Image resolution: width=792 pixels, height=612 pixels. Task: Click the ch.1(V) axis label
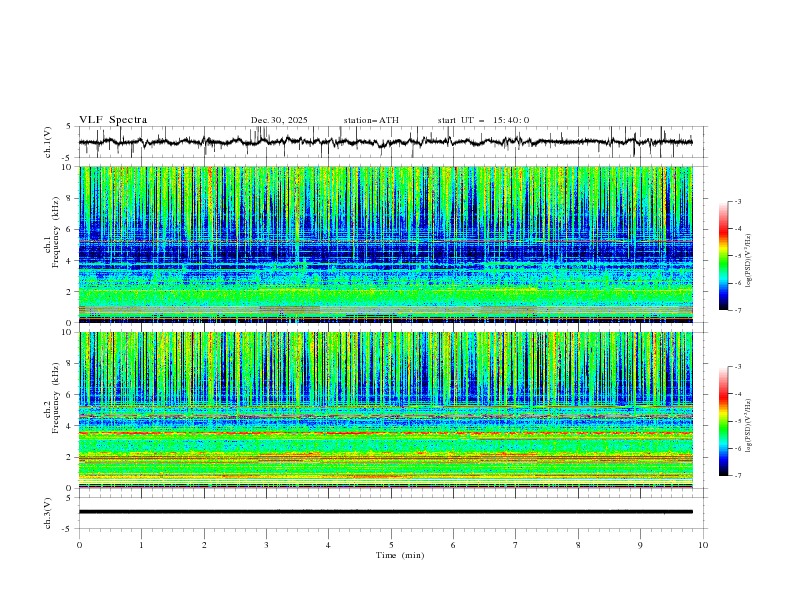point(48,142)
